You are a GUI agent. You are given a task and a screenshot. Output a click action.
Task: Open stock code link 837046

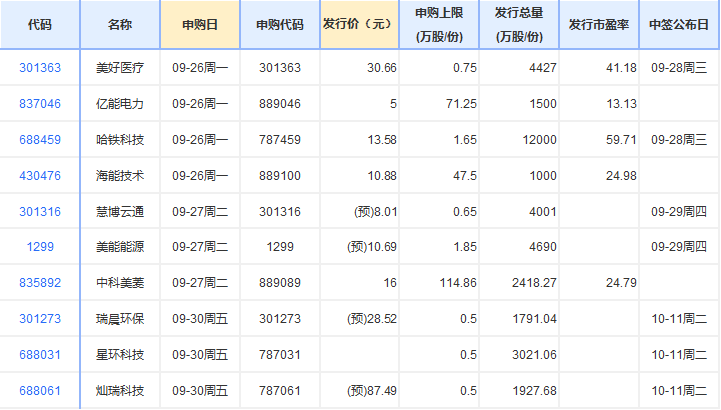40,103
